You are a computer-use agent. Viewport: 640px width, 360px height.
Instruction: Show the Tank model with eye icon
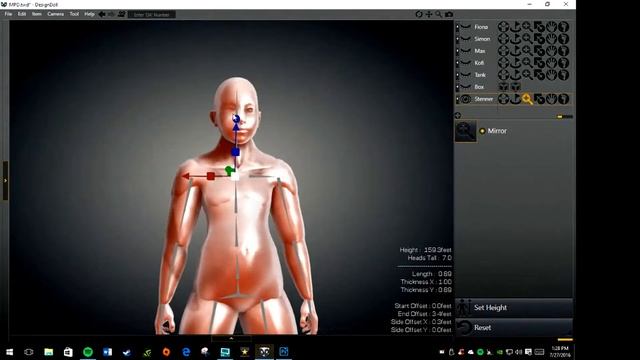[466, 75]
